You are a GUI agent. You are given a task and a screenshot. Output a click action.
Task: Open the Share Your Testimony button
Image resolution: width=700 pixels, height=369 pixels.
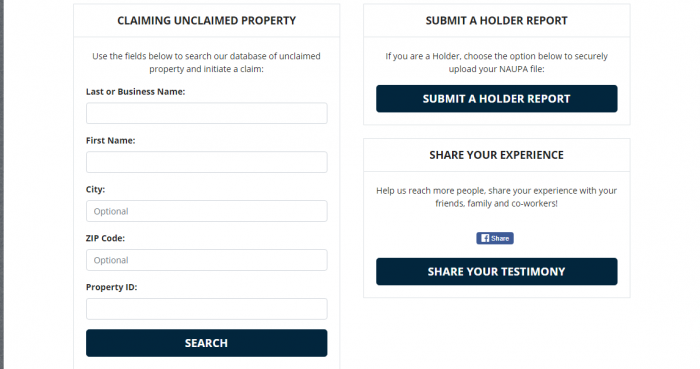497,272
